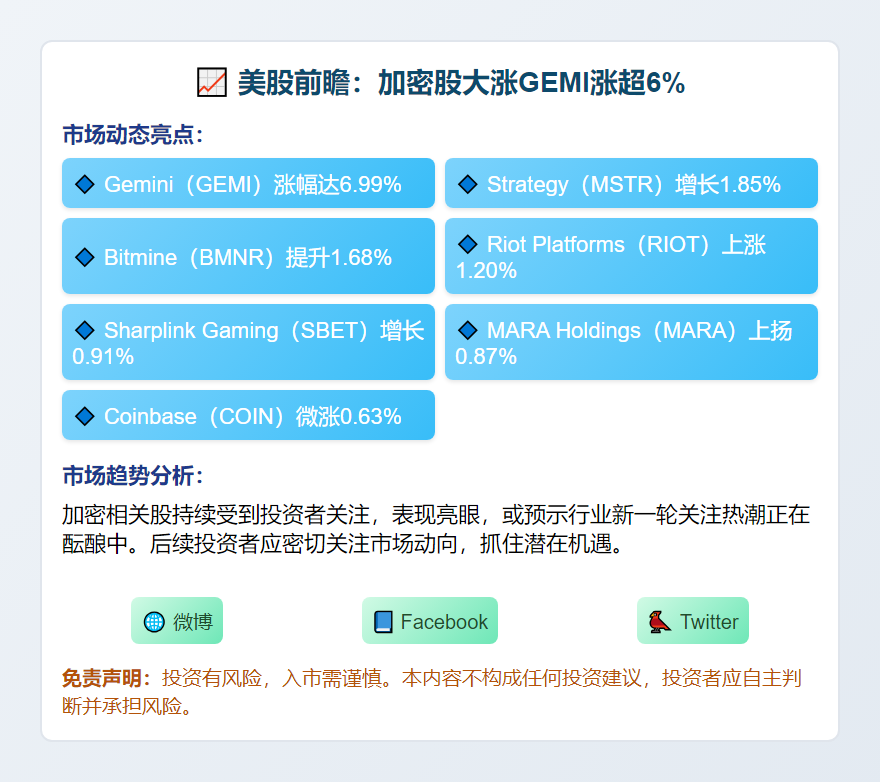Click the diamond bullet beside Sharplink Gaming
This screenshot has width=880, height=782.
(x=85, y=330)
